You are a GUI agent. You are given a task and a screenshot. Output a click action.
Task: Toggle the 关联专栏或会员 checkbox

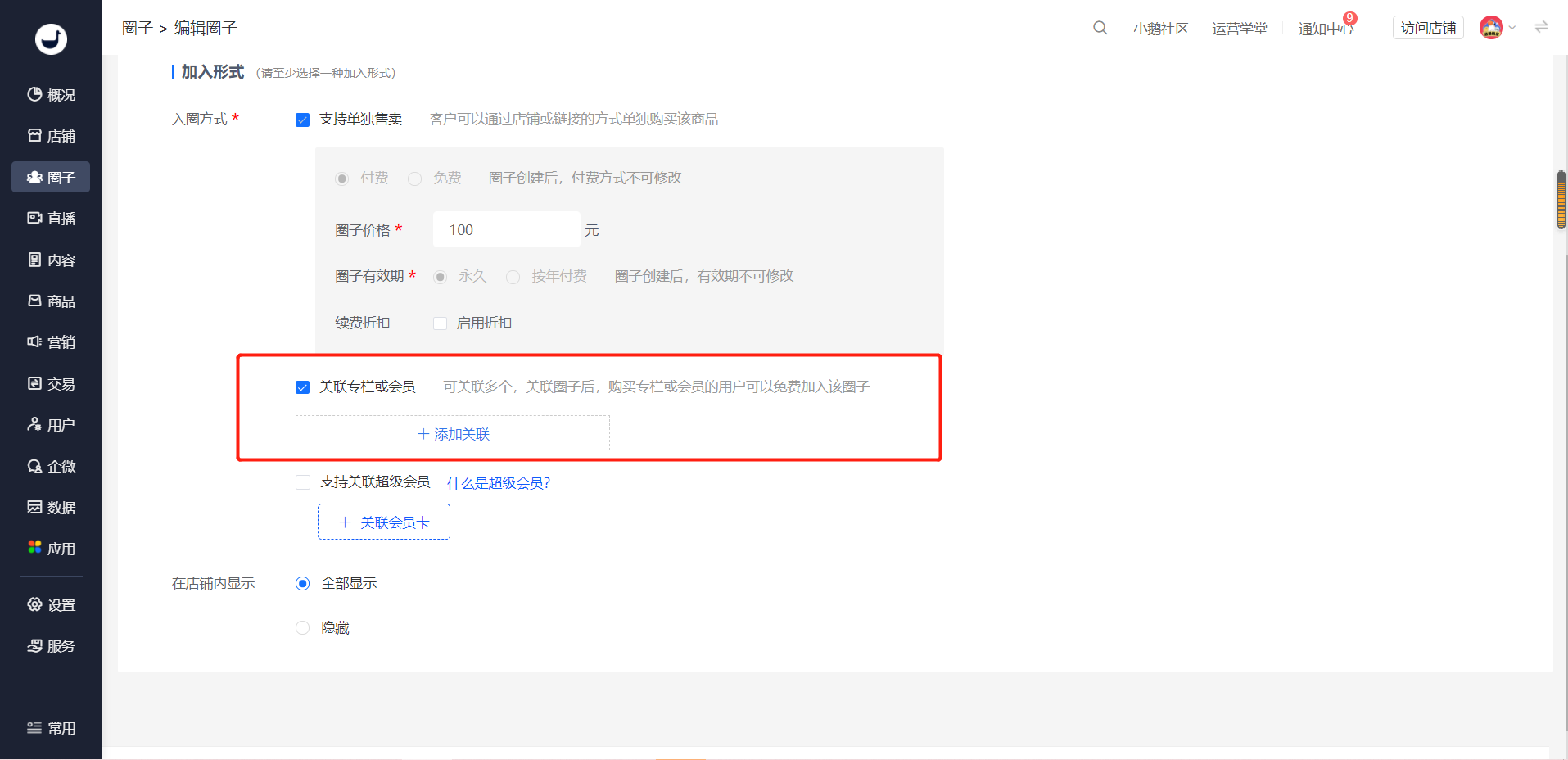point(302,387)
